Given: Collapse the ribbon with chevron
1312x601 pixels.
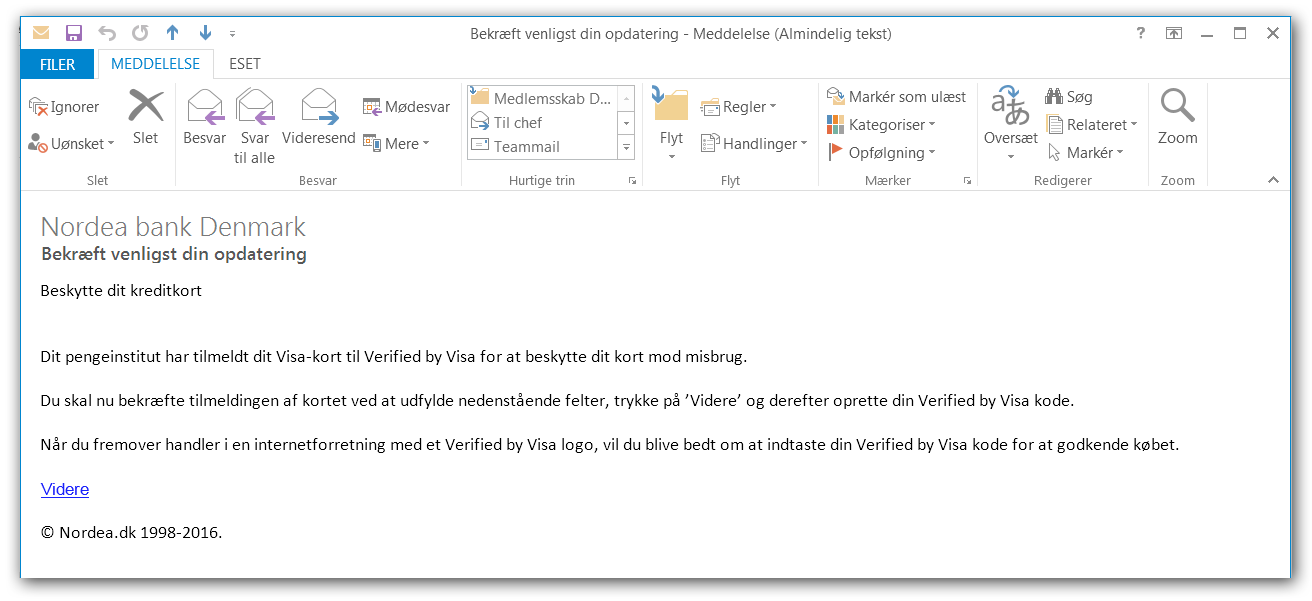Looking at the screenshot, I should tap(1273, 180).
